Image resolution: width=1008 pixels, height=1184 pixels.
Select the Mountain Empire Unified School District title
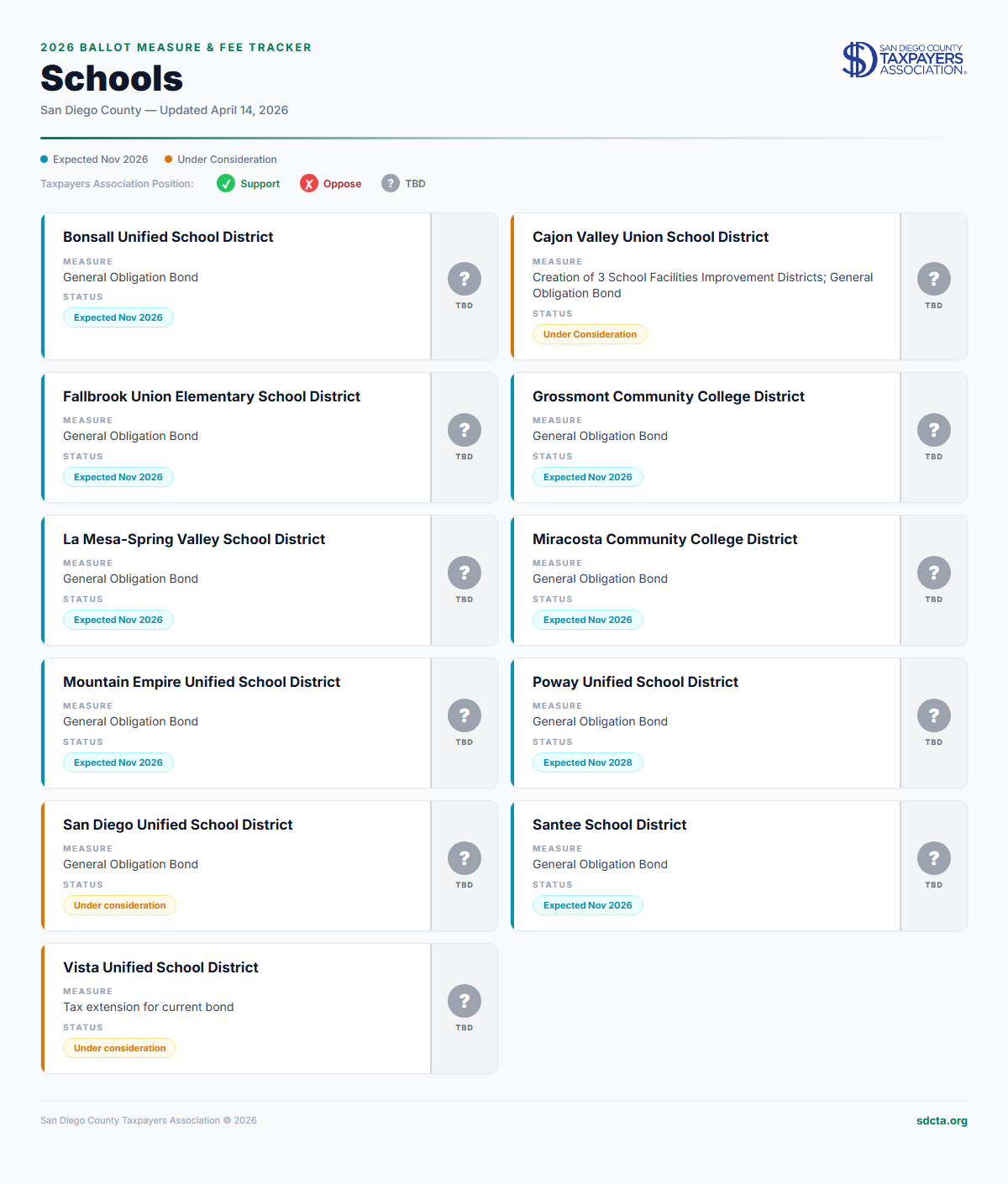[202, 682]
